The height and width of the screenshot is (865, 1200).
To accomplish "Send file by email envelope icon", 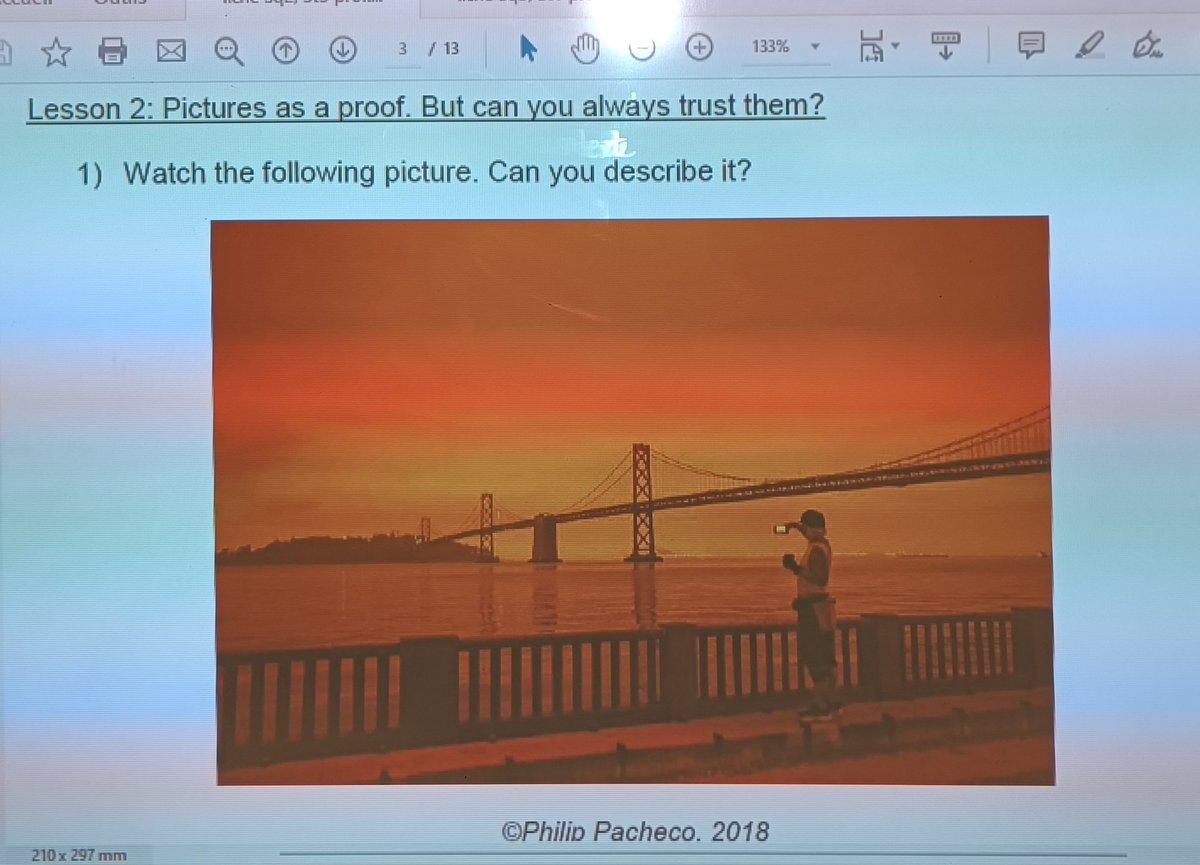I will click(x=172, y=50).
